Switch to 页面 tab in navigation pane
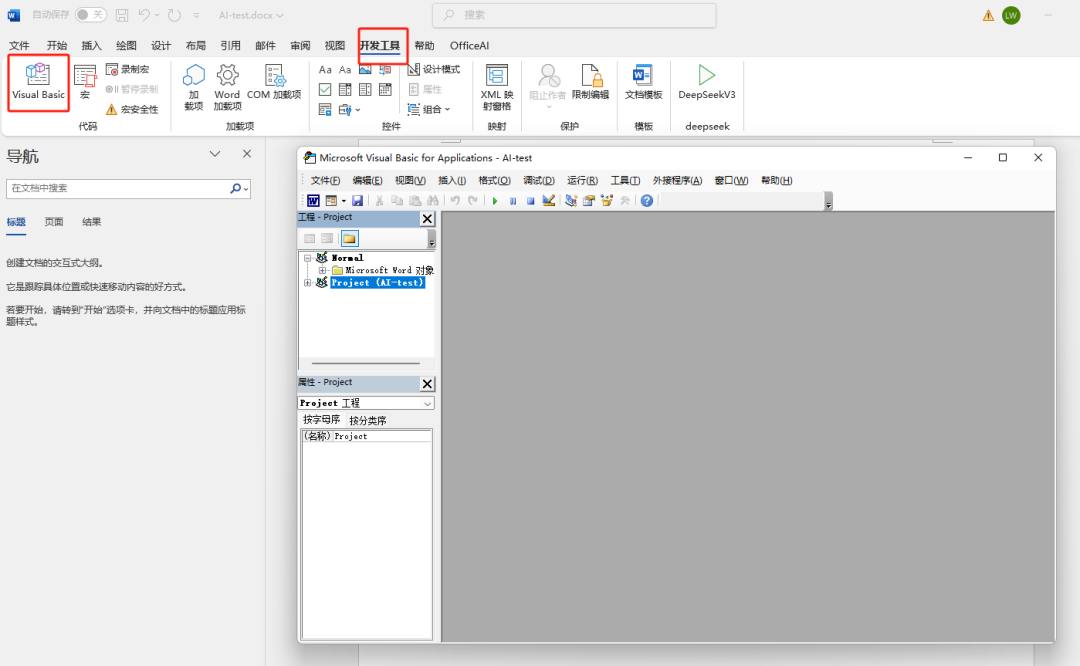Image resolution: width=1080 pixels, height=666 pixels. [54, 222]
